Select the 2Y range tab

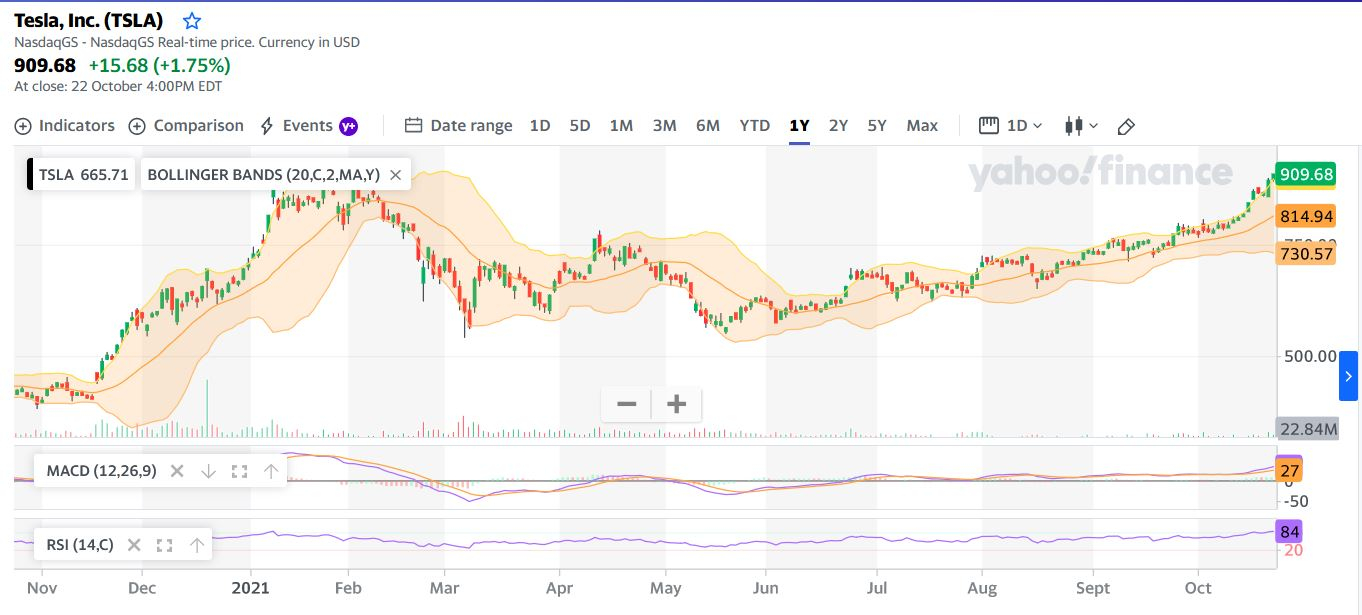838,126
